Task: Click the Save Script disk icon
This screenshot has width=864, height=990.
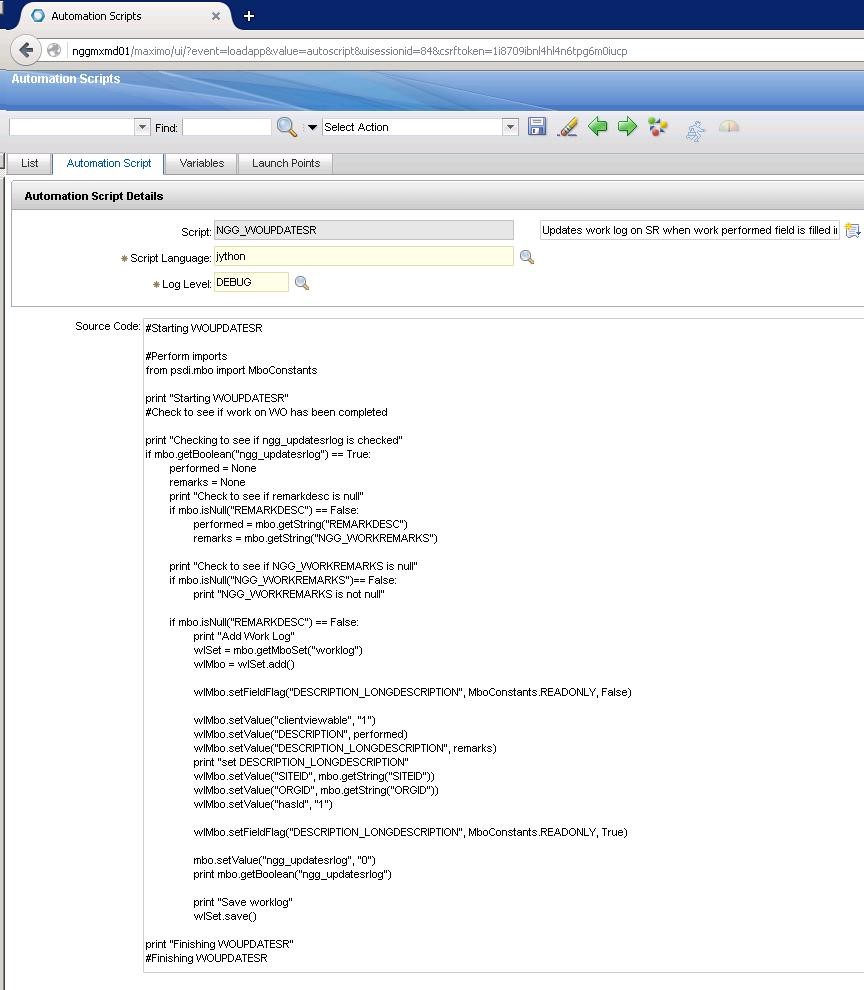Action: pyautogui.click(x=537, y=127)
